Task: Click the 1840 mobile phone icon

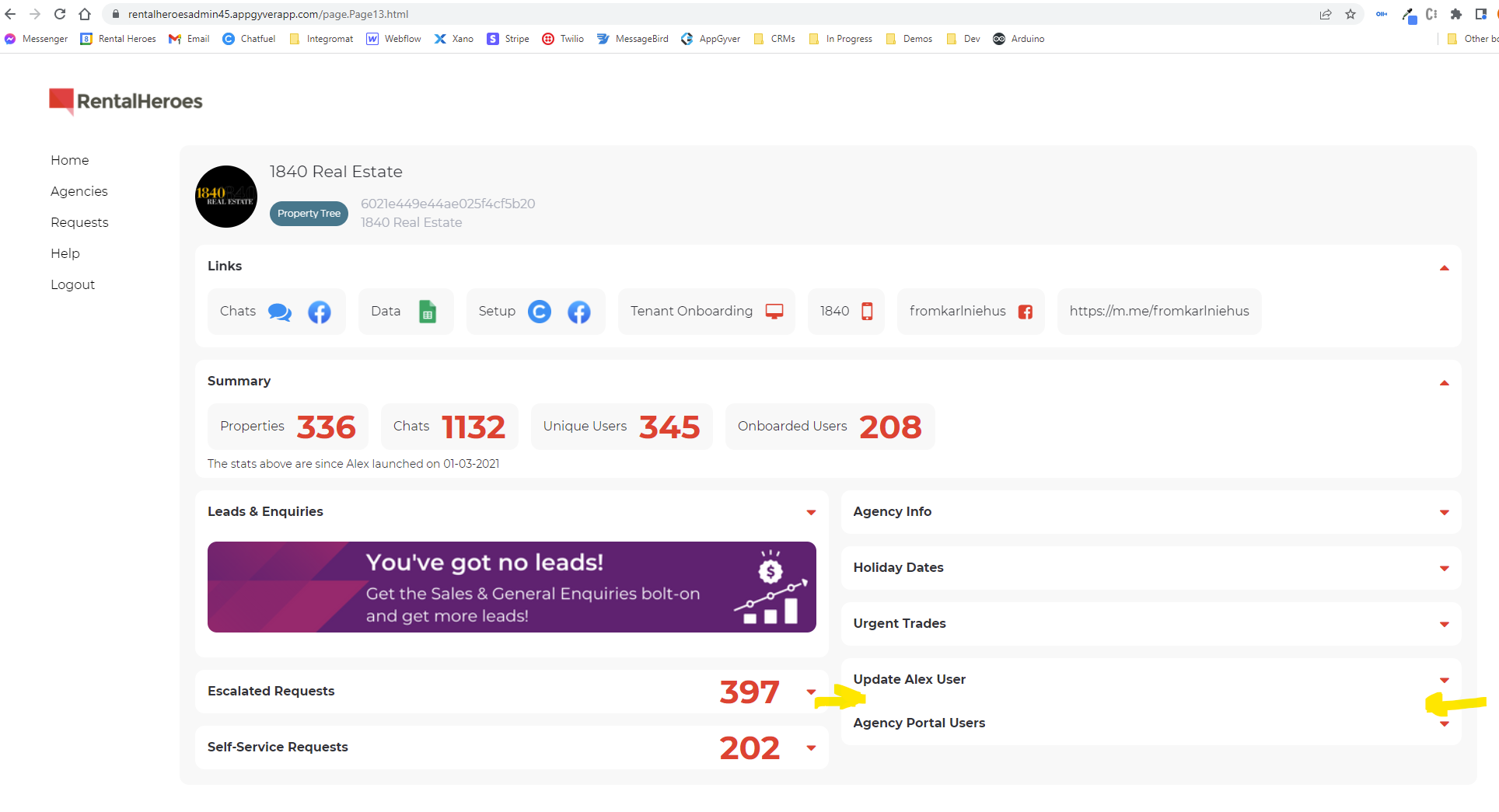Action: [867, 312]
